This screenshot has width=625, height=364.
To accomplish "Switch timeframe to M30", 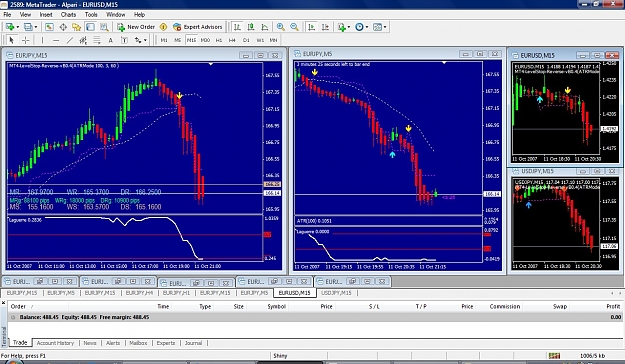I will pyautogui.click(x=205, y=40).
